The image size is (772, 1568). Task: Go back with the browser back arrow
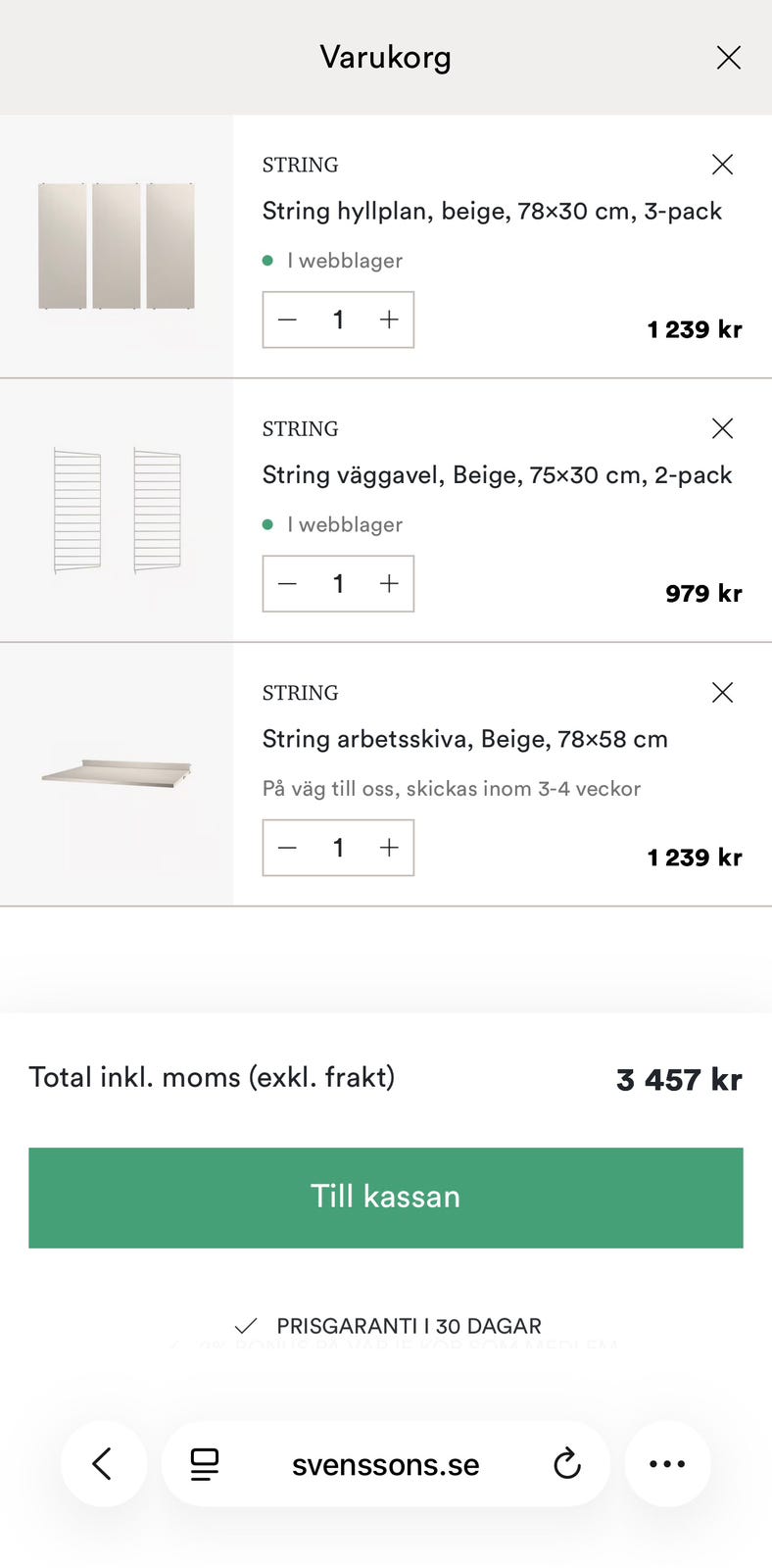[x=103, y=1464]
